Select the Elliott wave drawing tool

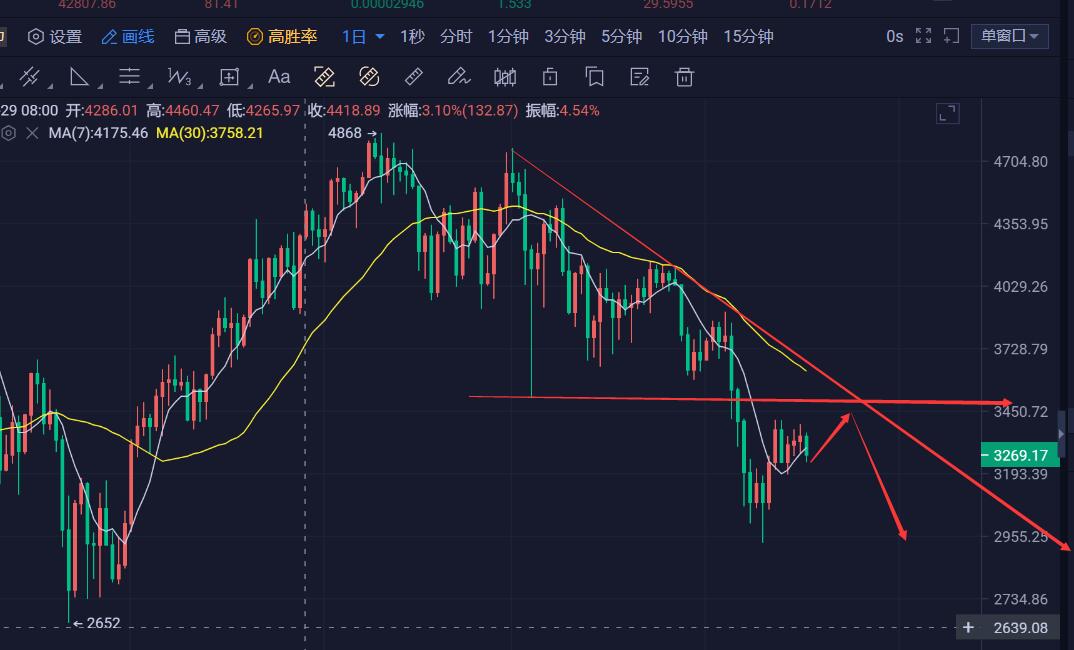coord(180,77)
